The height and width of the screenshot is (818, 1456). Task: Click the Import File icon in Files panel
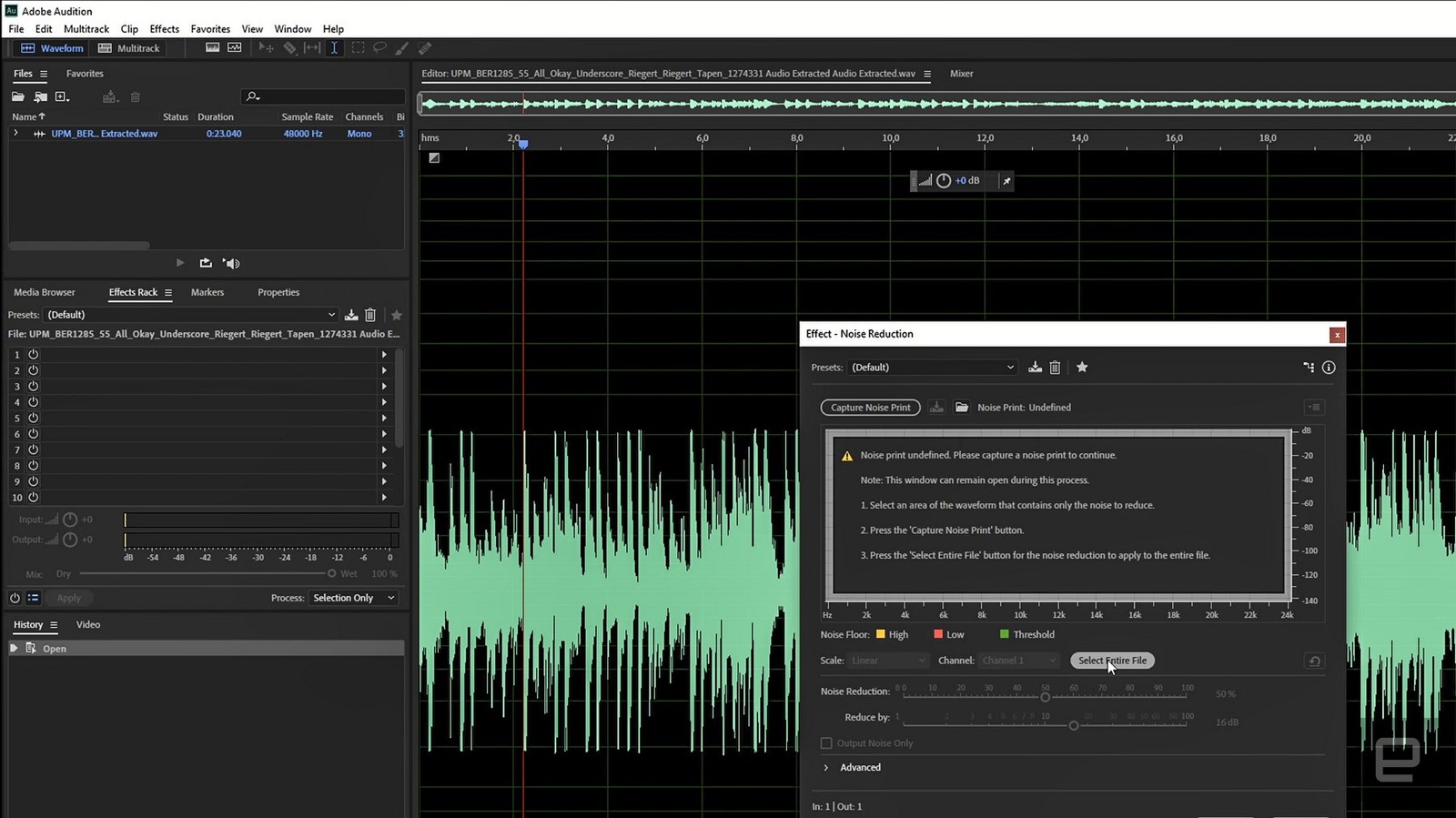[40, 96]
